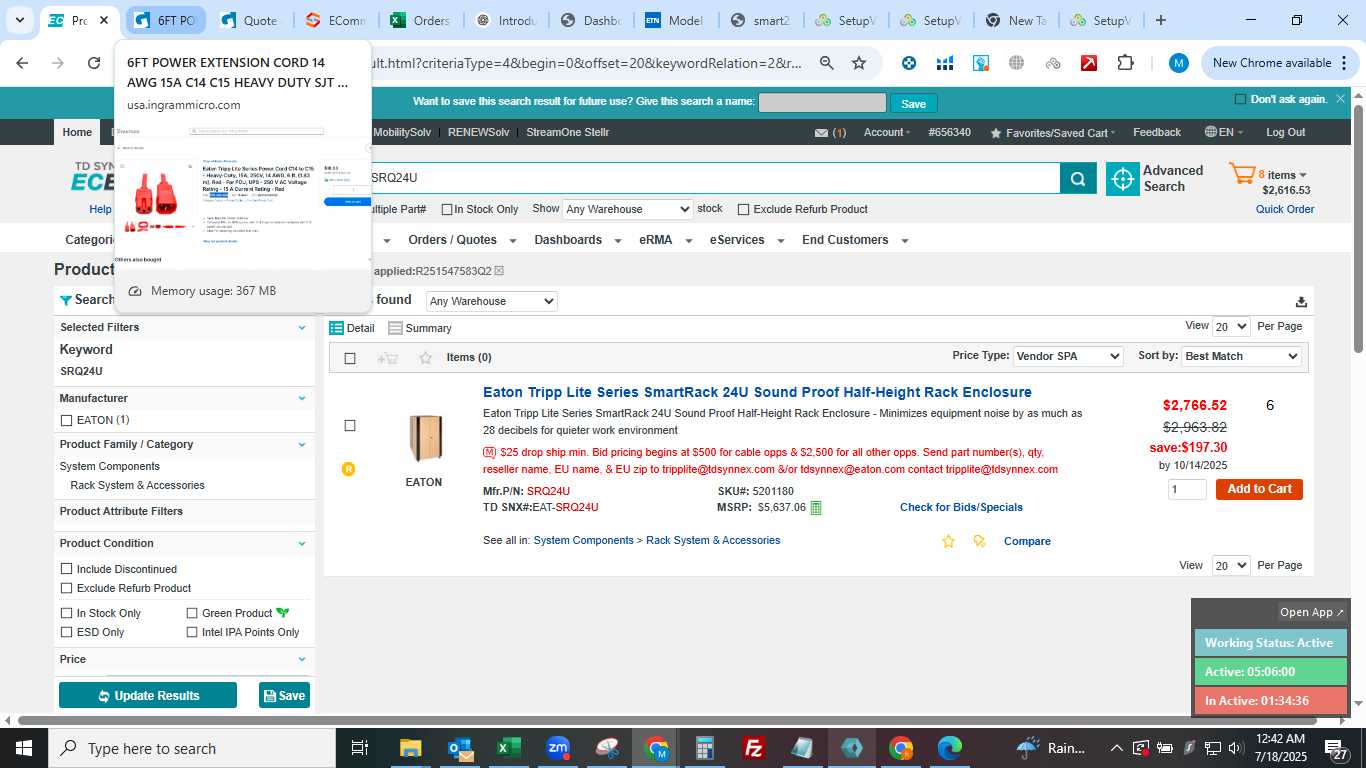This screenshot has height=768, width=1366.
Task: Enable Intel IPA Points Only checkbox
Action: coord(192,632)
